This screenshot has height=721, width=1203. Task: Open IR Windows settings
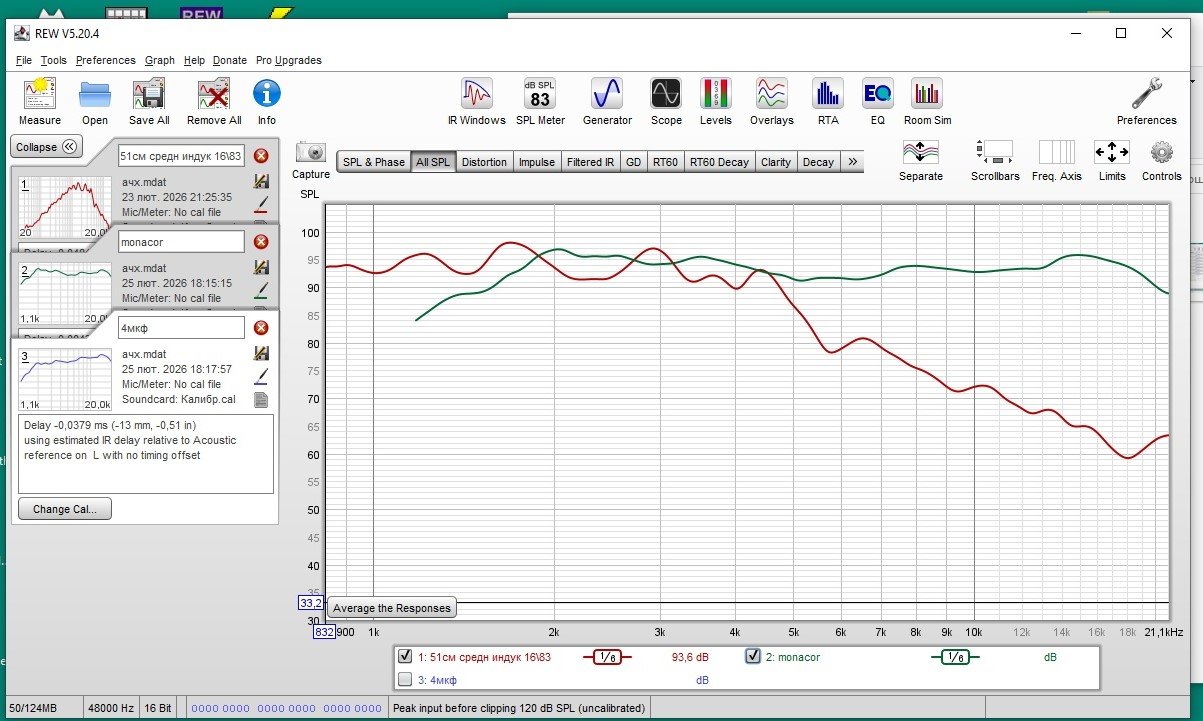pyautogui.click(x=477, y=102)
